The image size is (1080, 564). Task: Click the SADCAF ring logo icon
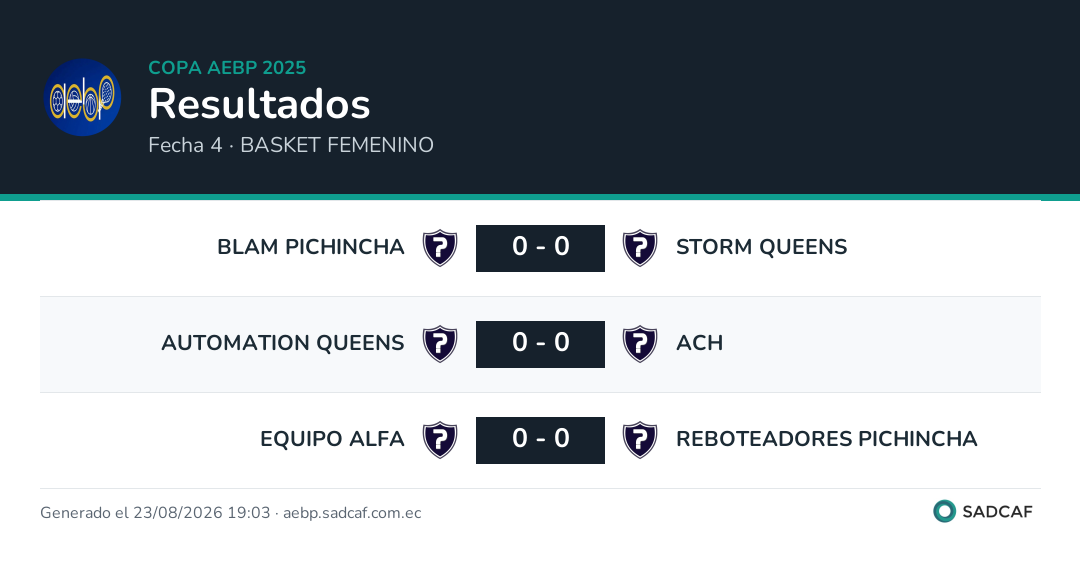tap(944, 511)
